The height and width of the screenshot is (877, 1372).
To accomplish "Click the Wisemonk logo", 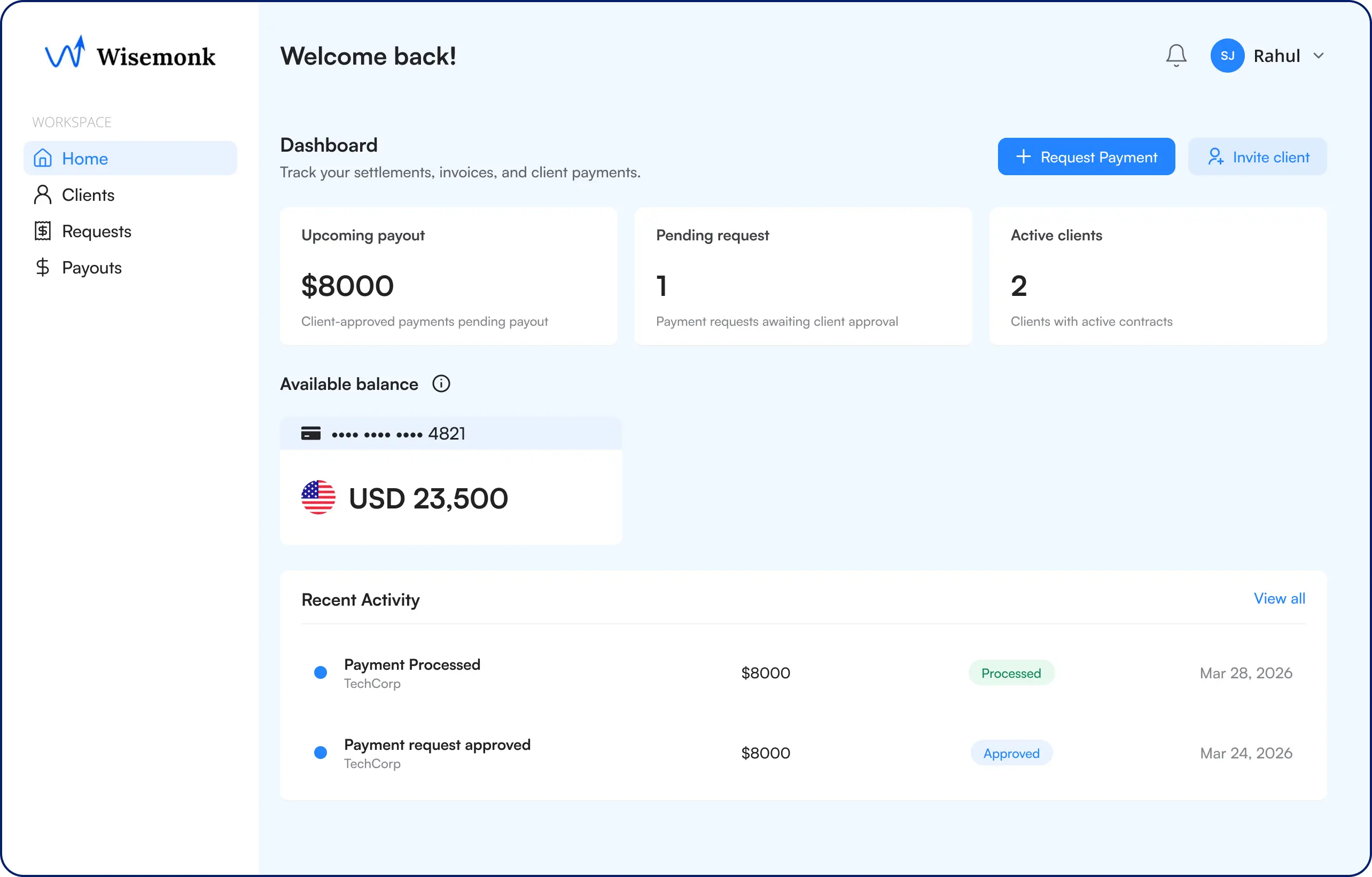I will click(130, 53).
